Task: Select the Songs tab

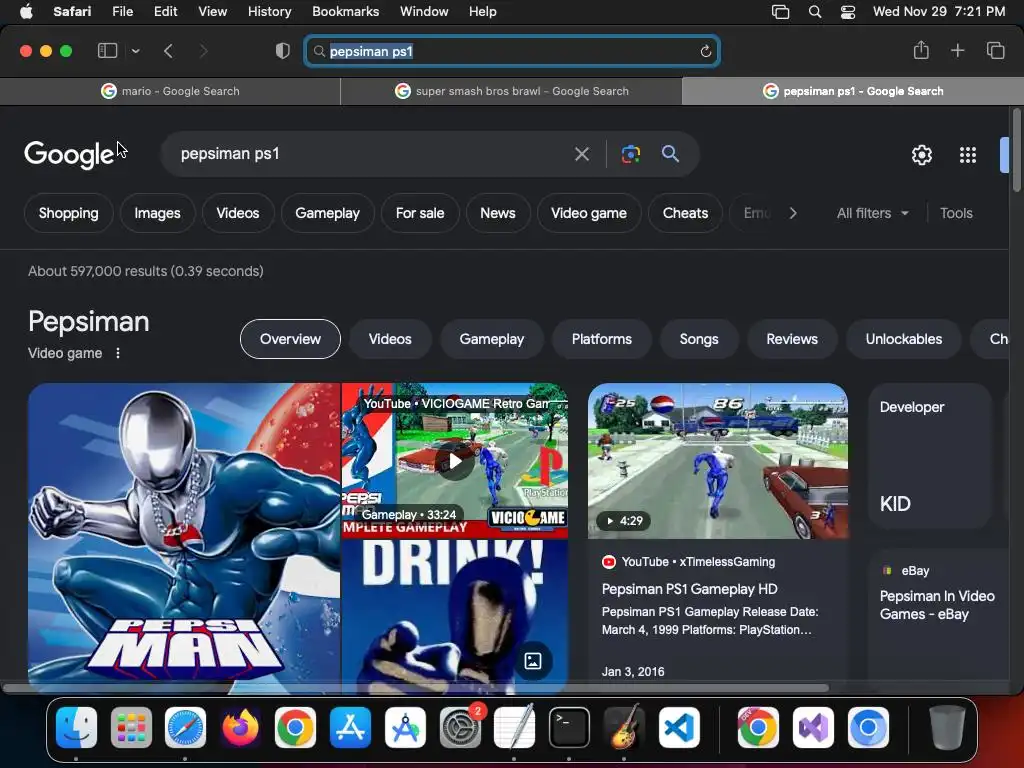Action: pos(699,339)
